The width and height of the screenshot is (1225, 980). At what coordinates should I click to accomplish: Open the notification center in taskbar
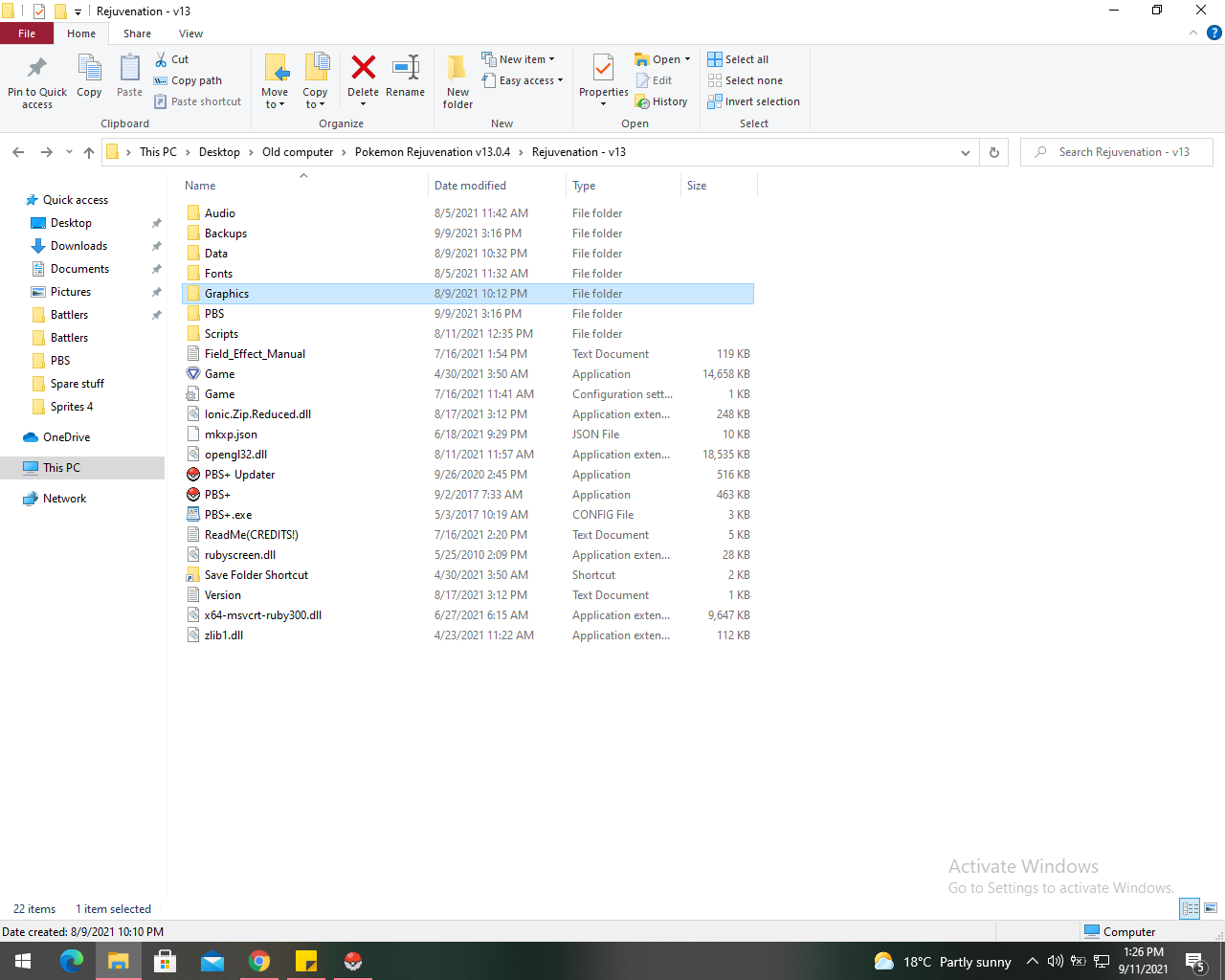coord(1195,961)
